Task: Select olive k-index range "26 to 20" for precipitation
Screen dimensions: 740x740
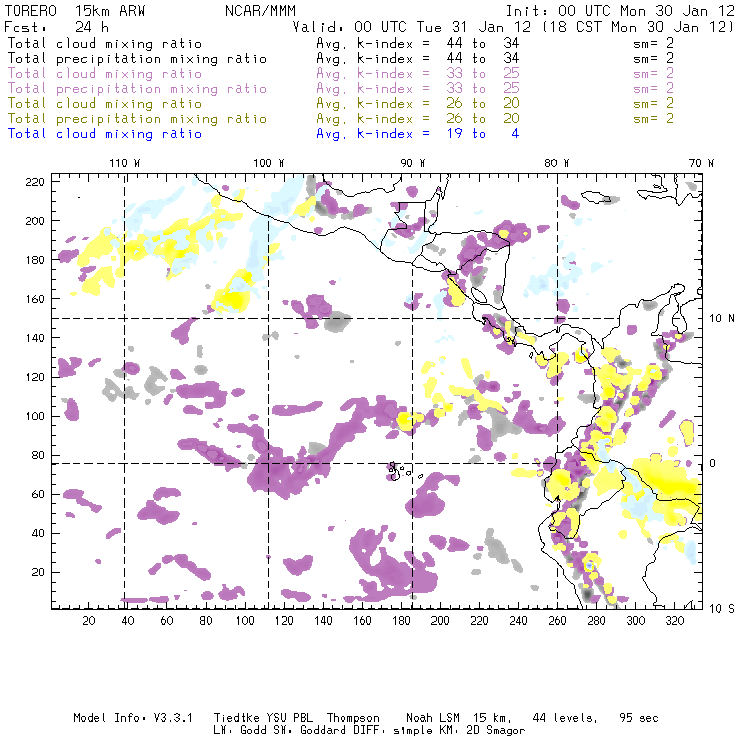Action: [483, 118]
